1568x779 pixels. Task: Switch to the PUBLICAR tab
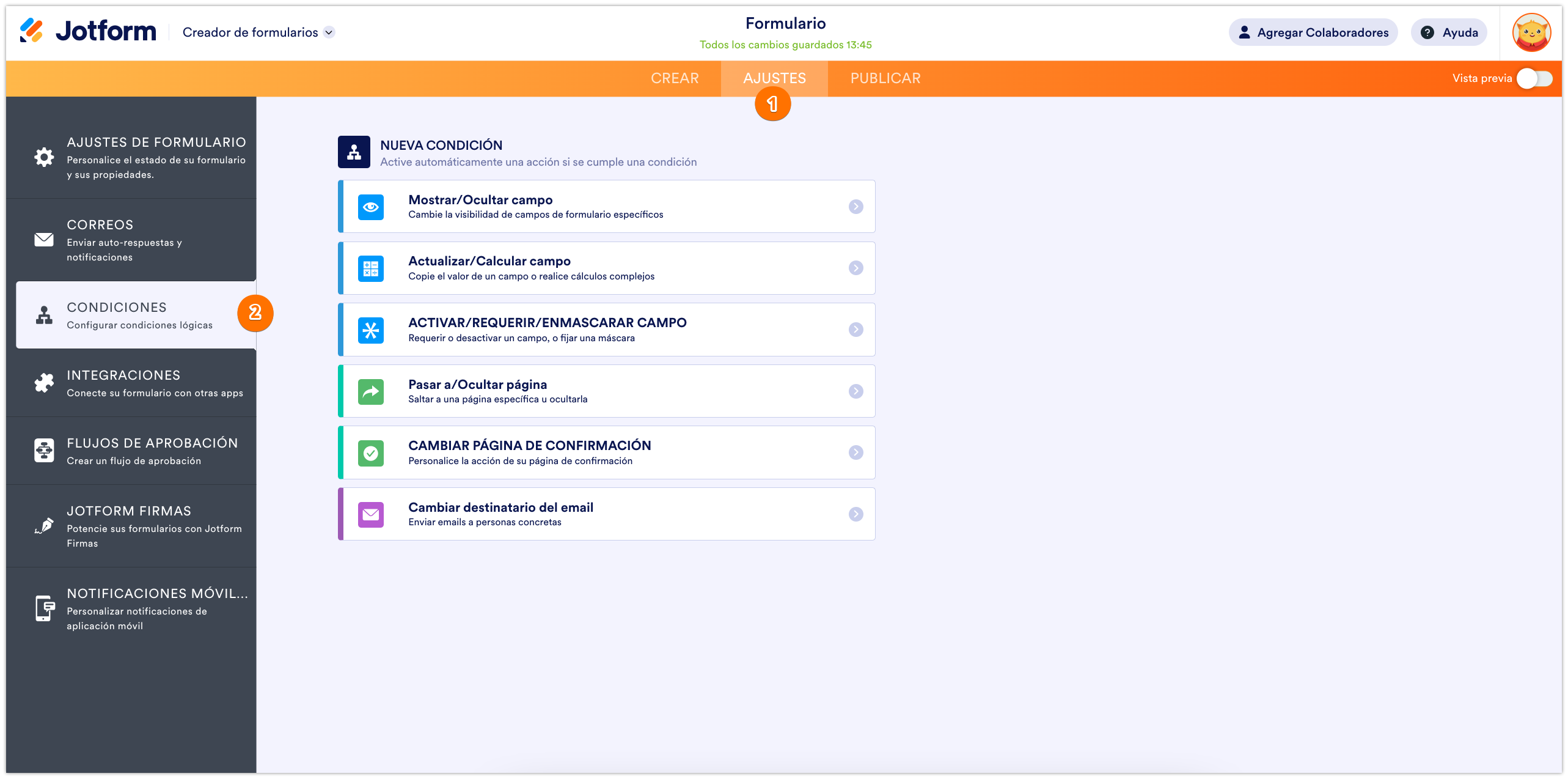tap(885, 78)
